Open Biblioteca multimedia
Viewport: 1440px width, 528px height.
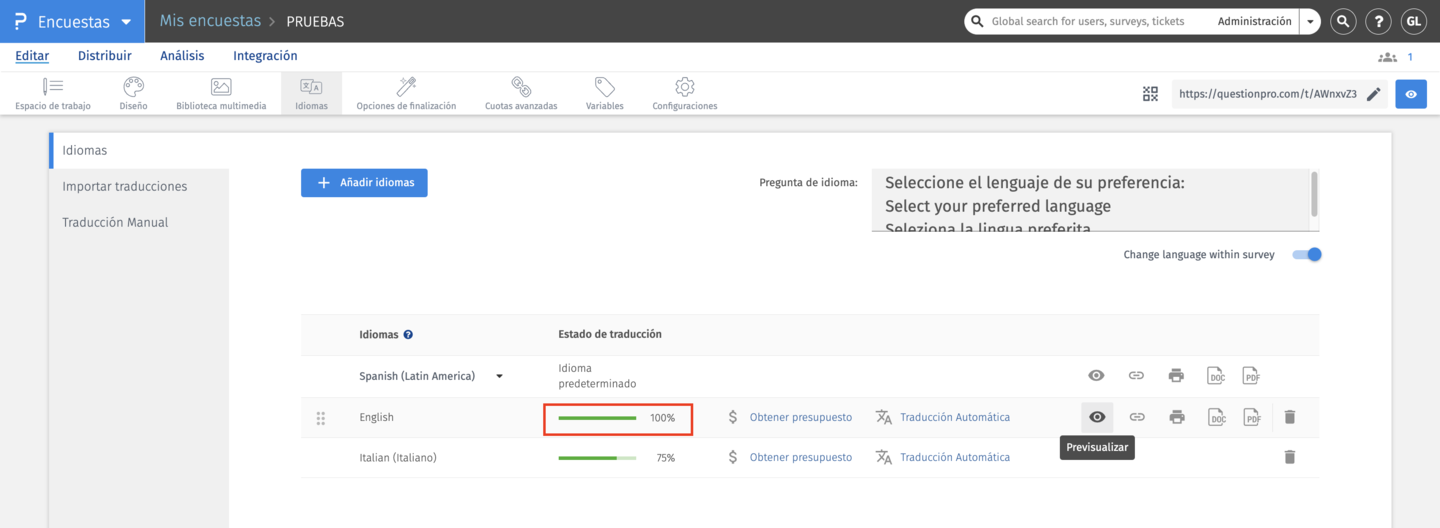pos(221,92)
